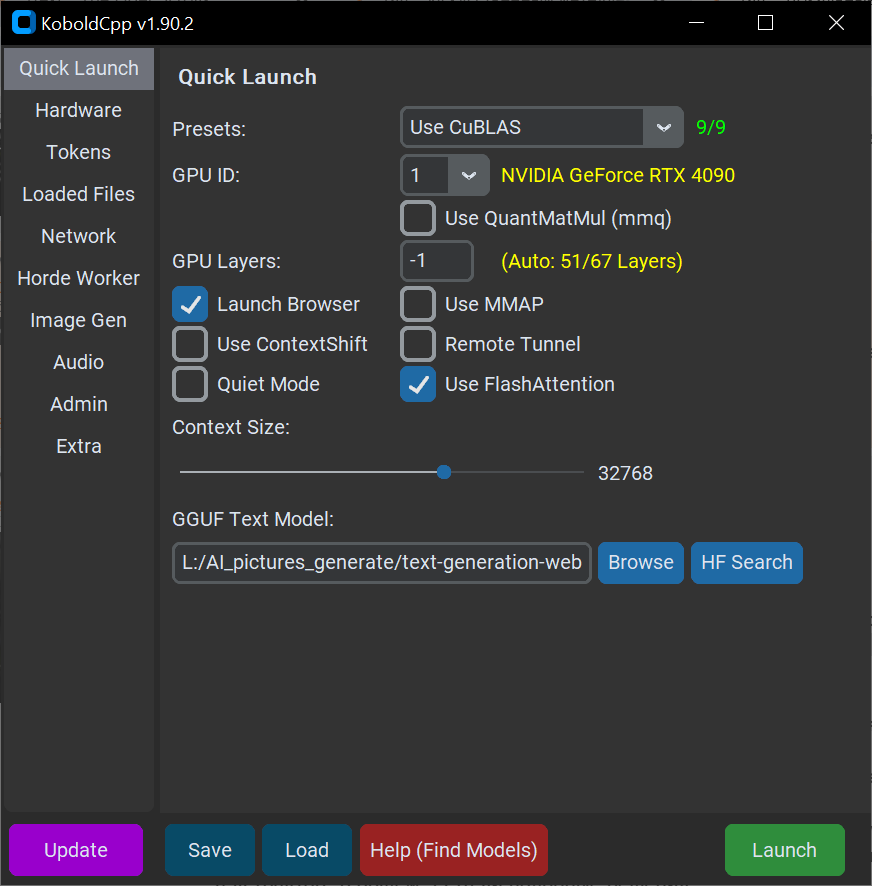Enable Use QuantMatMul (mmq) checkbox
This screenshot has height=886, width=872.
click(x=418, y=218)
